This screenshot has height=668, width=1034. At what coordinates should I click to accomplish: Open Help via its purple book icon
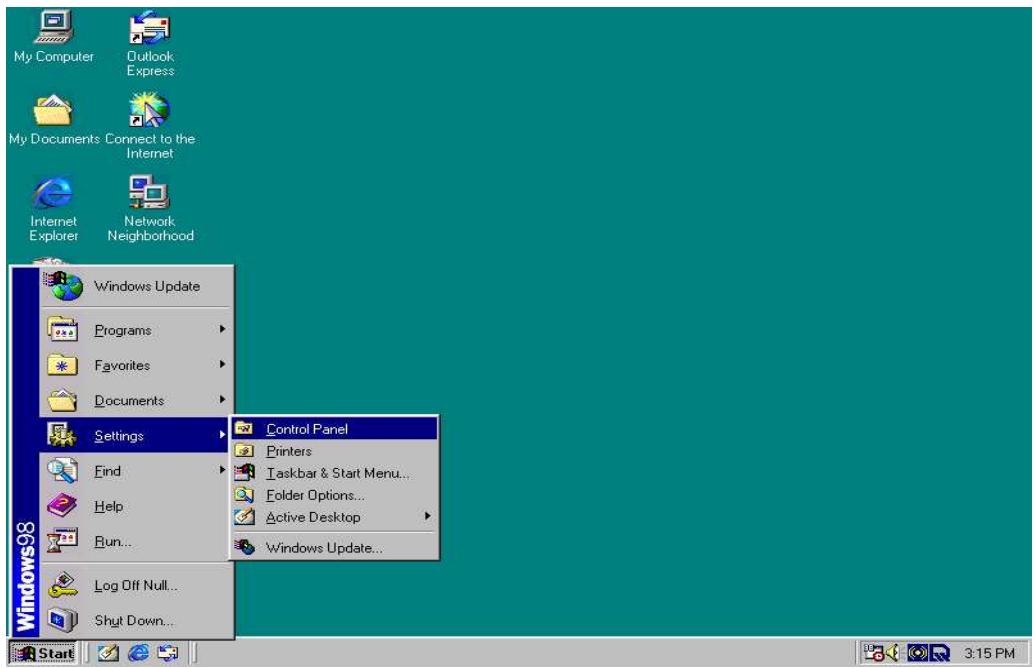coord(63,506)
